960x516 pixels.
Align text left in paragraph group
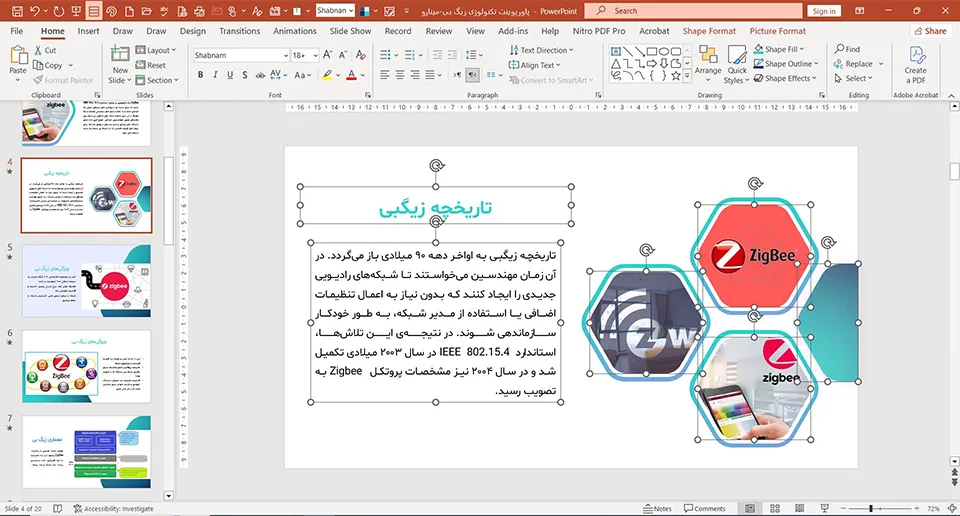[x=384, y=75]
